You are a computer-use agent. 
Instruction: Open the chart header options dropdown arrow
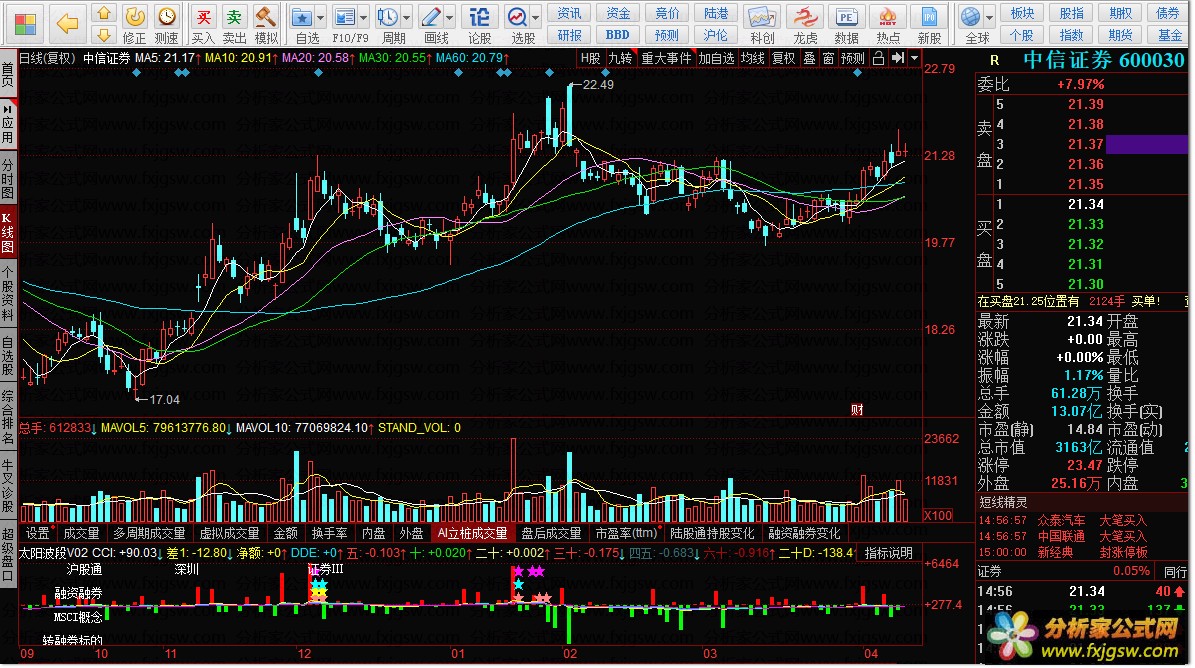[915, 58]
